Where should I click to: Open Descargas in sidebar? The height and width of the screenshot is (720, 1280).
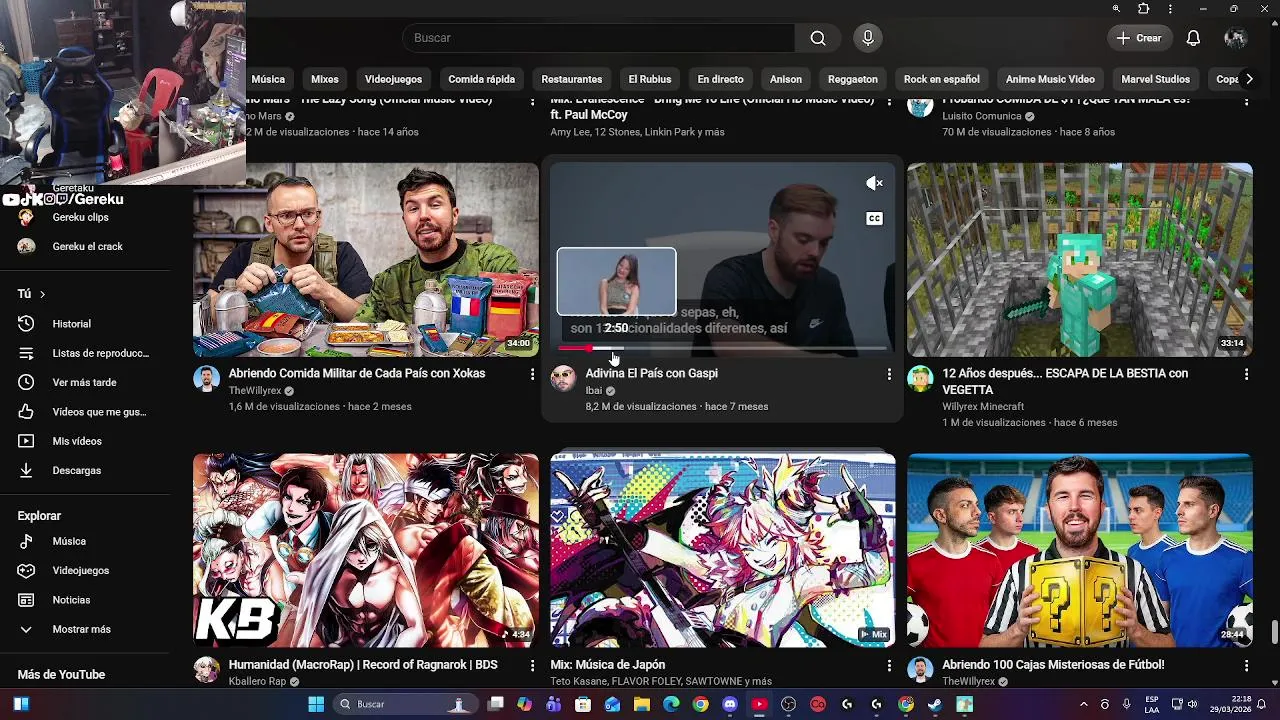click(x=77, y=470)
